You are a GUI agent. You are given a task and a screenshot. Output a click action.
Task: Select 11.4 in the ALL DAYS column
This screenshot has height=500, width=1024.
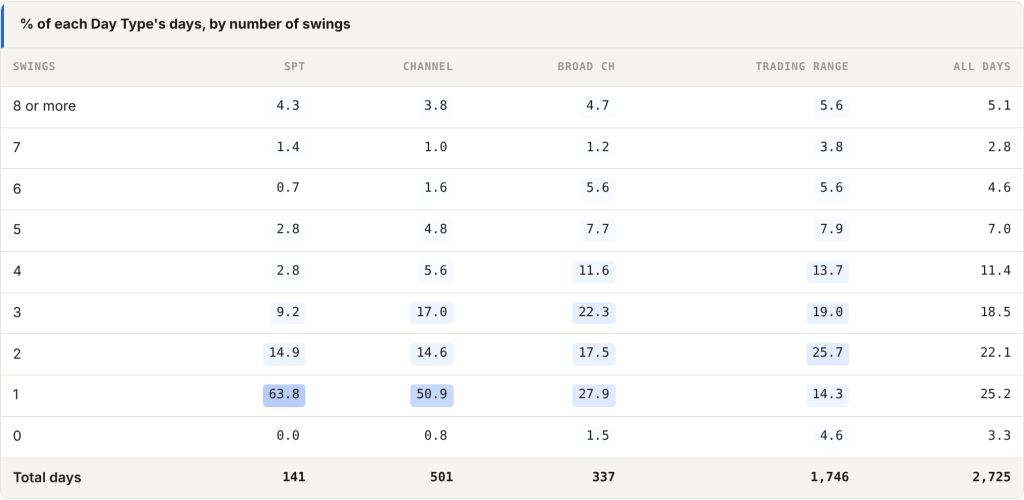[995, 271]
